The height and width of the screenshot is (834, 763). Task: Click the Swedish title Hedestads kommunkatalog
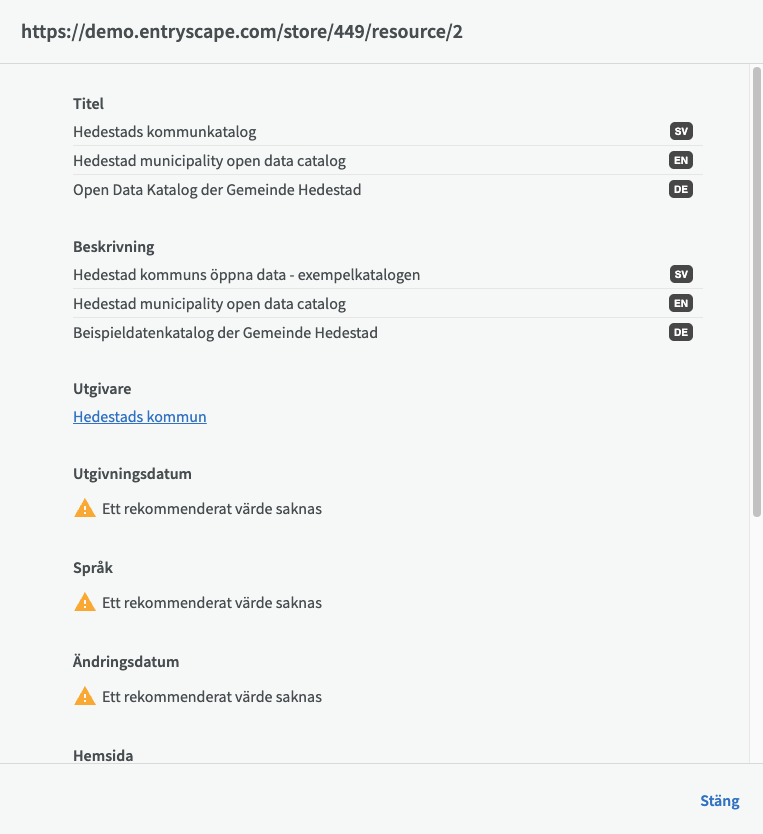pos(165,132)
